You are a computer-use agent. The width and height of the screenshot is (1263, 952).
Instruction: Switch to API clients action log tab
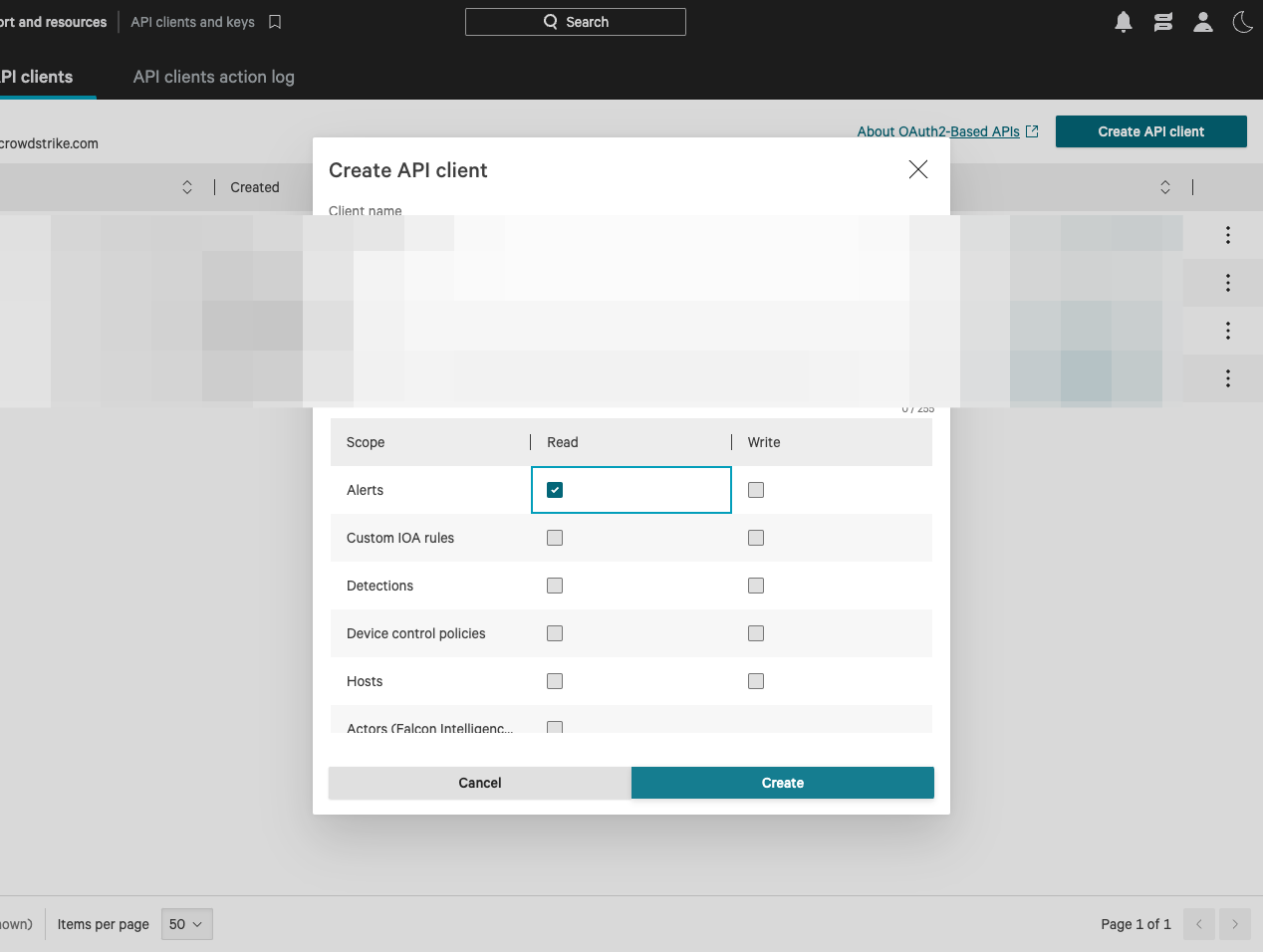(x=214, y=77)
